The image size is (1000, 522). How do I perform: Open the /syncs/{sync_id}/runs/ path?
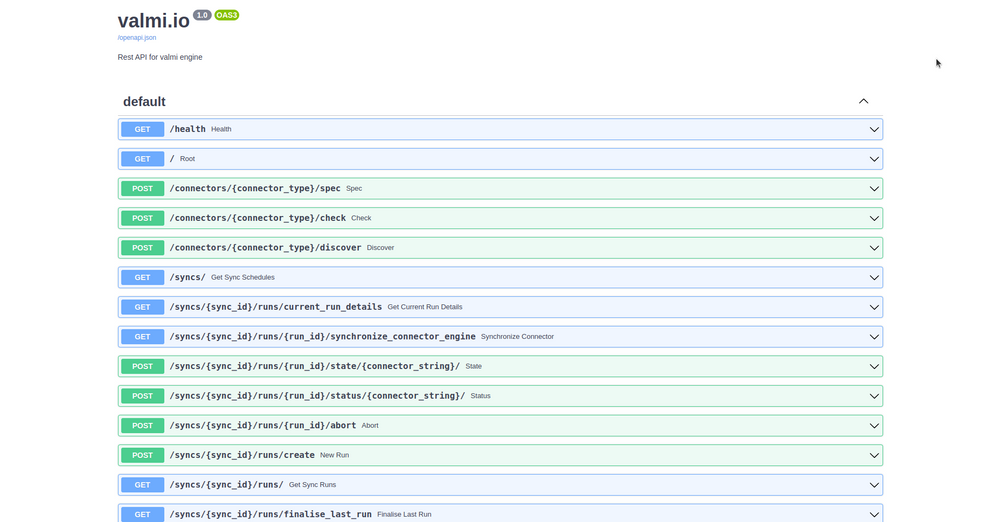click(226, 484)
